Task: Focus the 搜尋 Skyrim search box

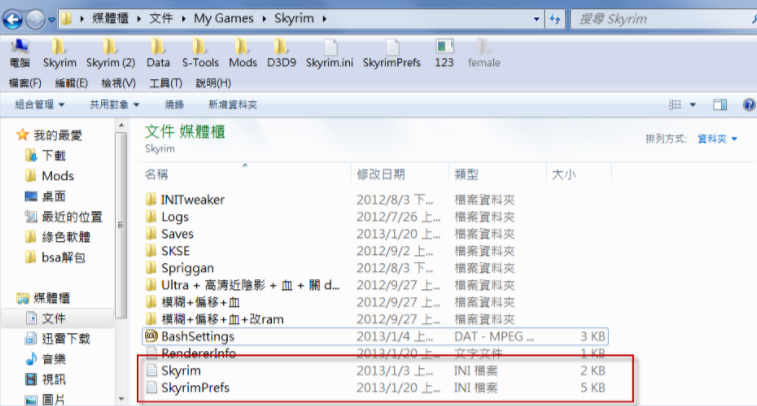Action: point(664,19)
